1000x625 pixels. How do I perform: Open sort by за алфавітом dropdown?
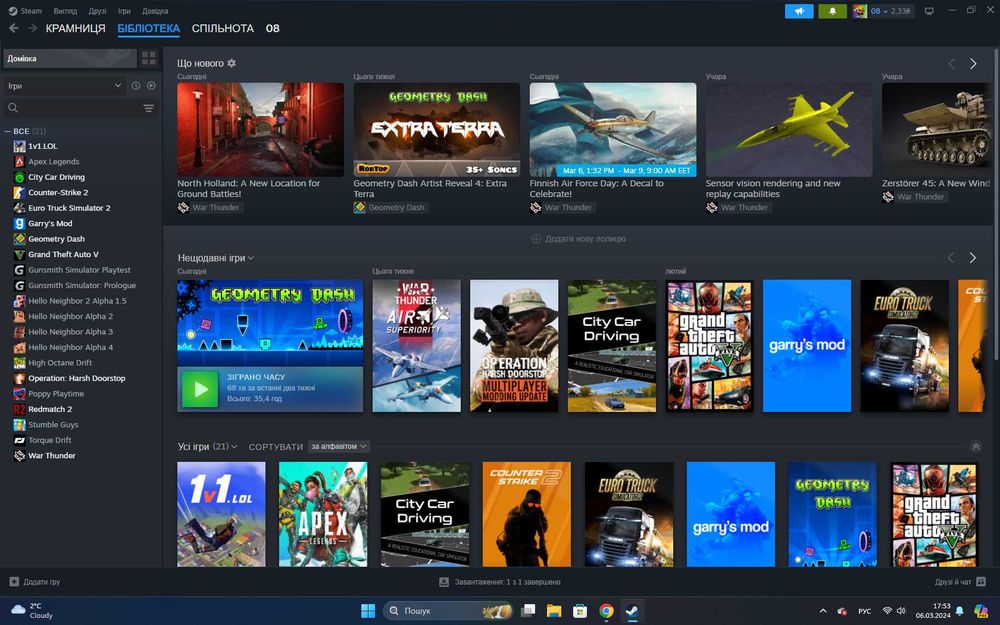tap(338, 446)
